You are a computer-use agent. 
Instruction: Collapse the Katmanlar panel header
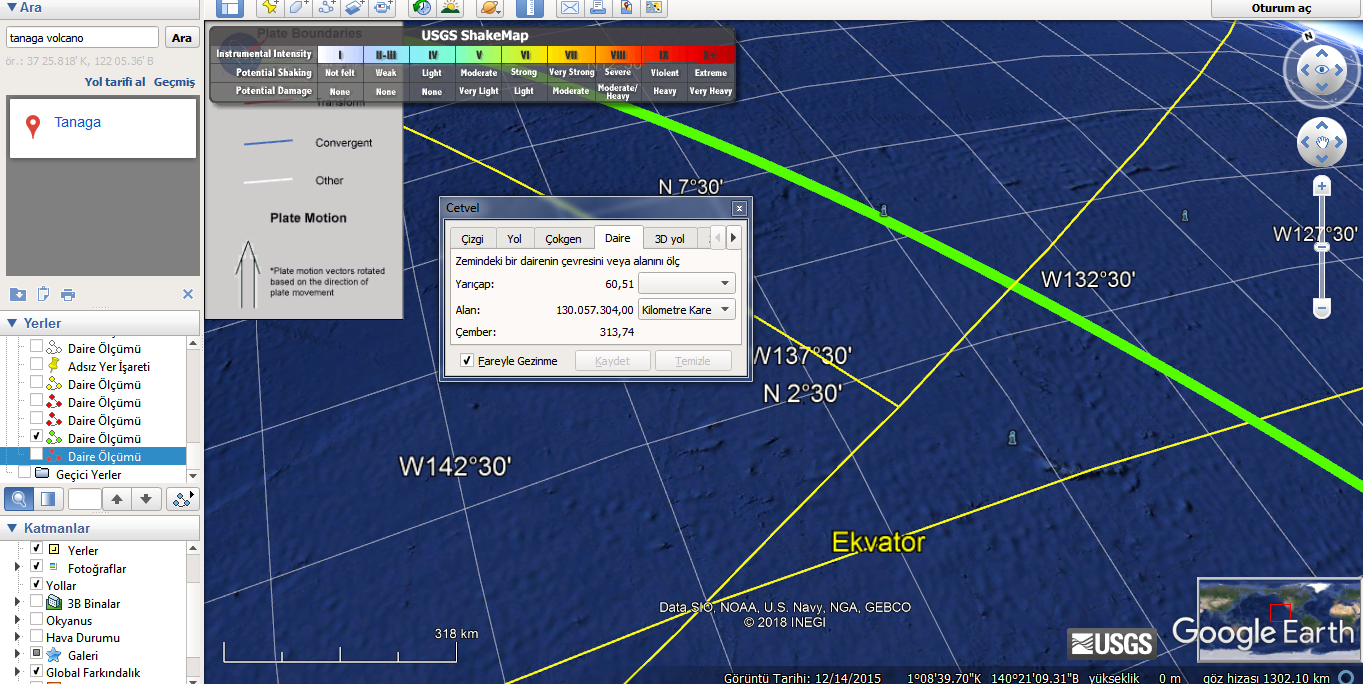coord(11,528)
